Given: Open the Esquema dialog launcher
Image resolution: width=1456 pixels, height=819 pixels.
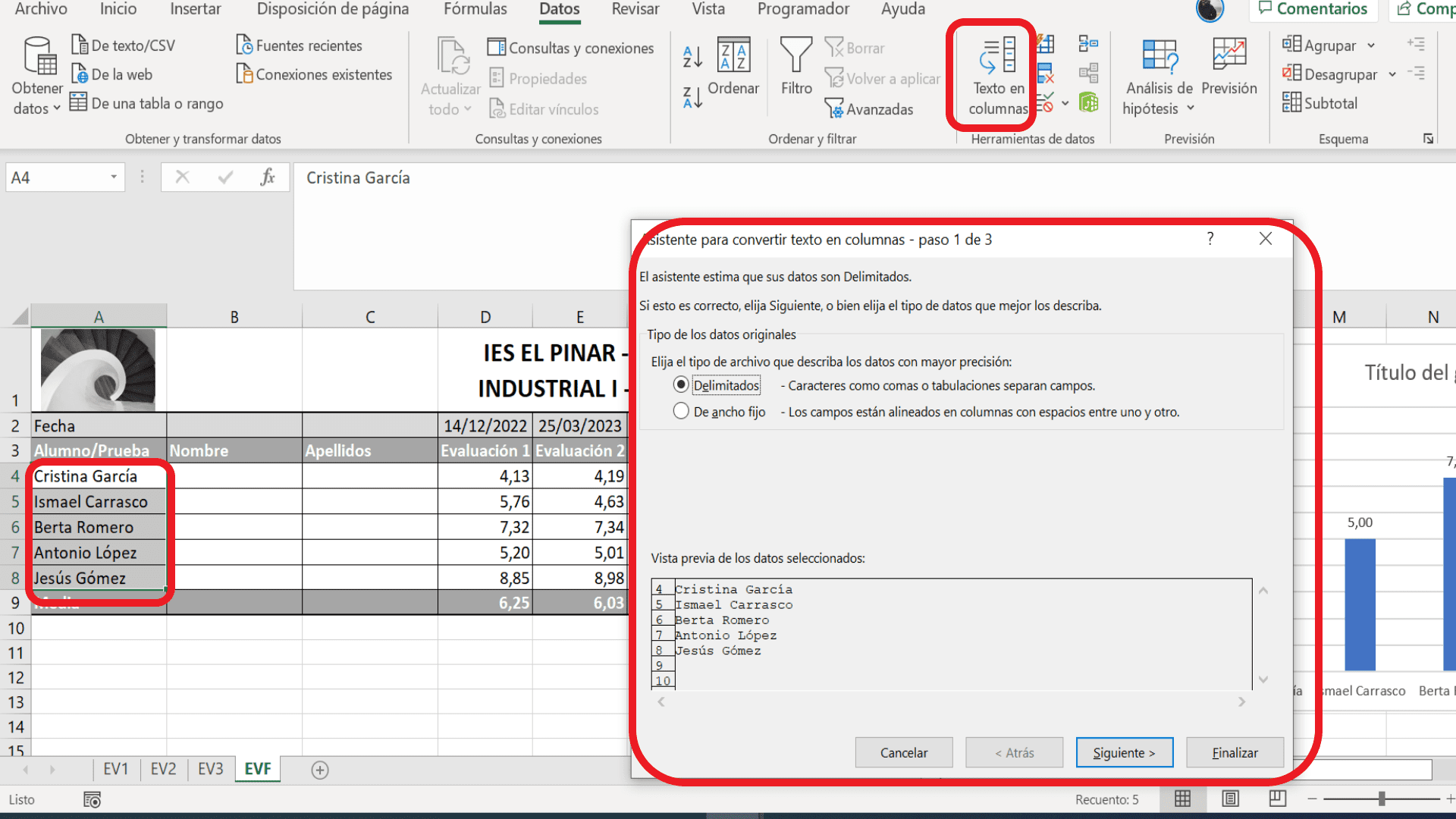Looking at the screenshot, I should (1429, 139).
